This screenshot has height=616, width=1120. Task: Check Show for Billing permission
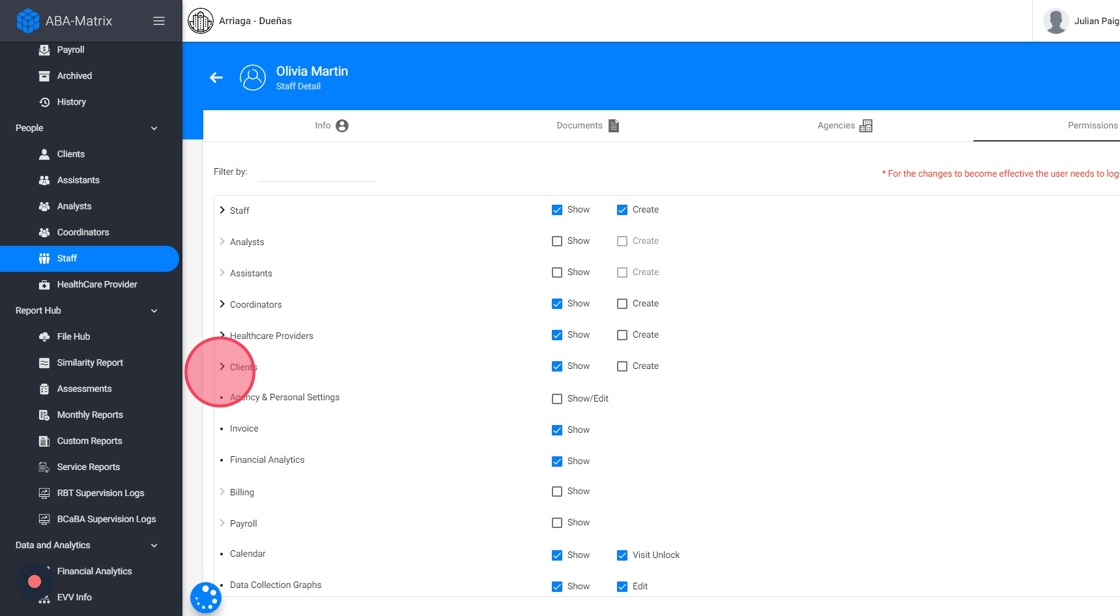[x=557, y=492]
